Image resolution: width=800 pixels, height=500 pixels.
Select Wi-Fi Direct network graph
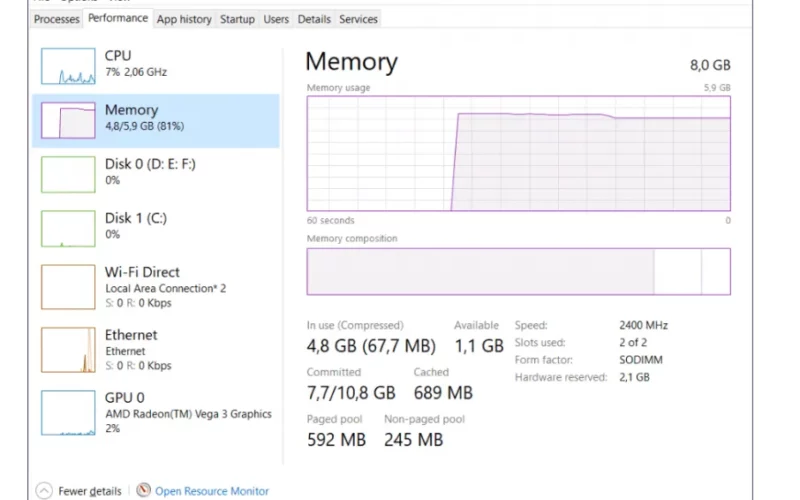(x=68, y=287)
